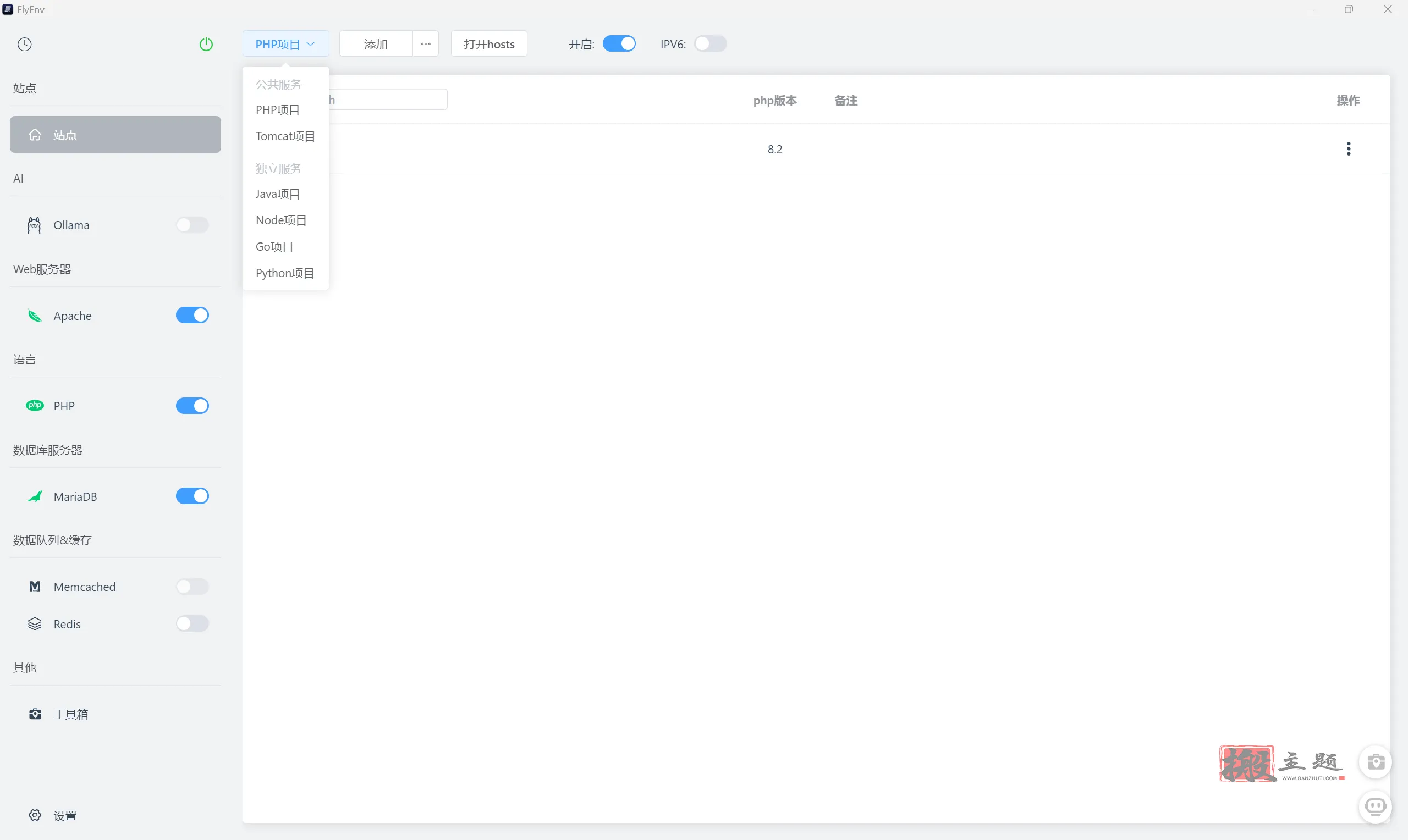This screenshot has width=1408, height=840.
Task: Disable the Apache service toggle
Action: [x=193, y=316]
